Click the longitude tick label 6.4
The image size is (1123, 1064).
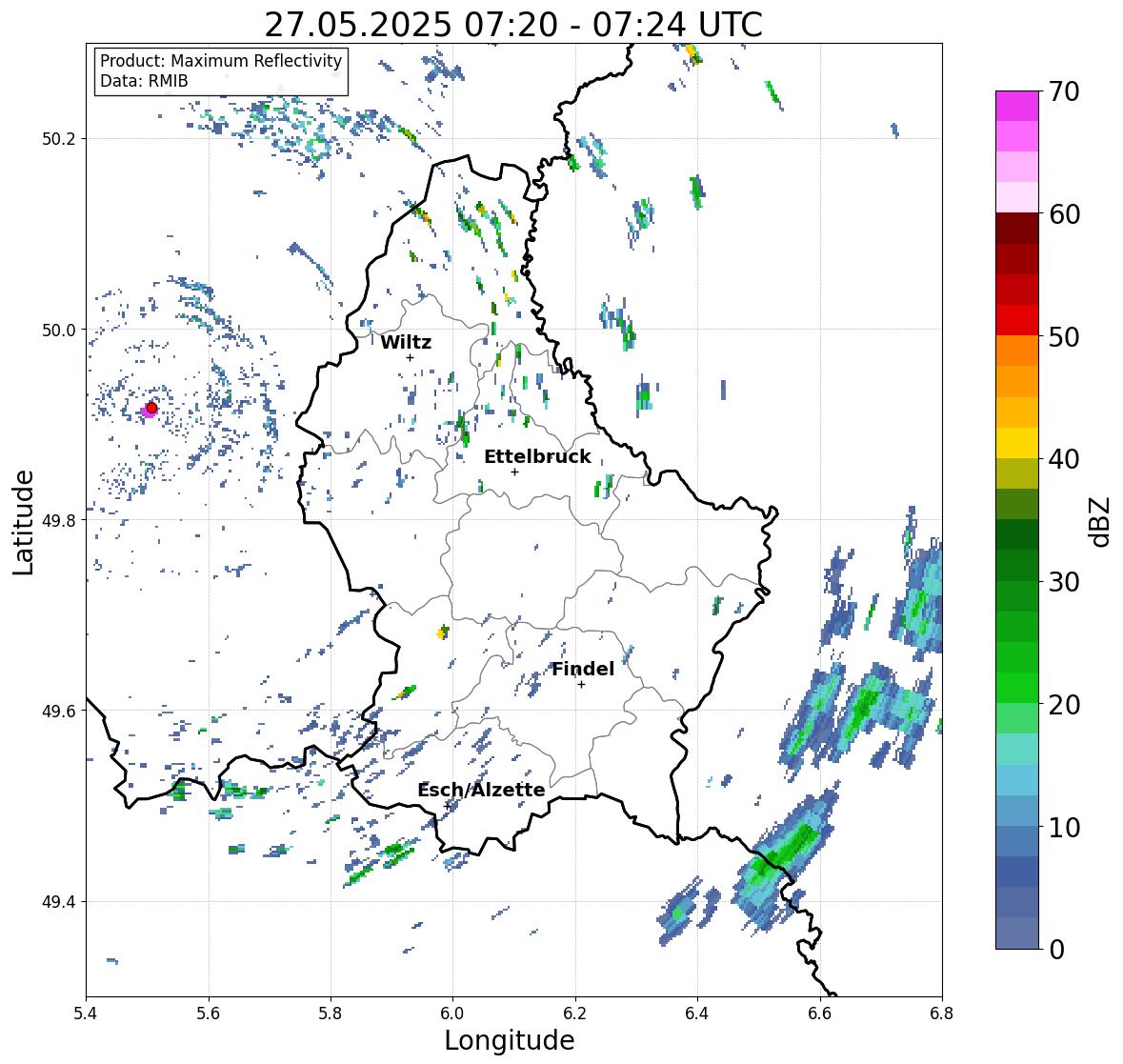click(697, 1014)
